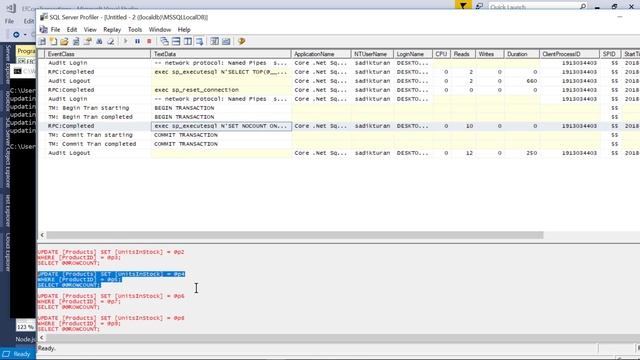The image size is (640, 360).
Task: Open the Visual Studio 123 % zoom dropdown
Action: point(25,327)
